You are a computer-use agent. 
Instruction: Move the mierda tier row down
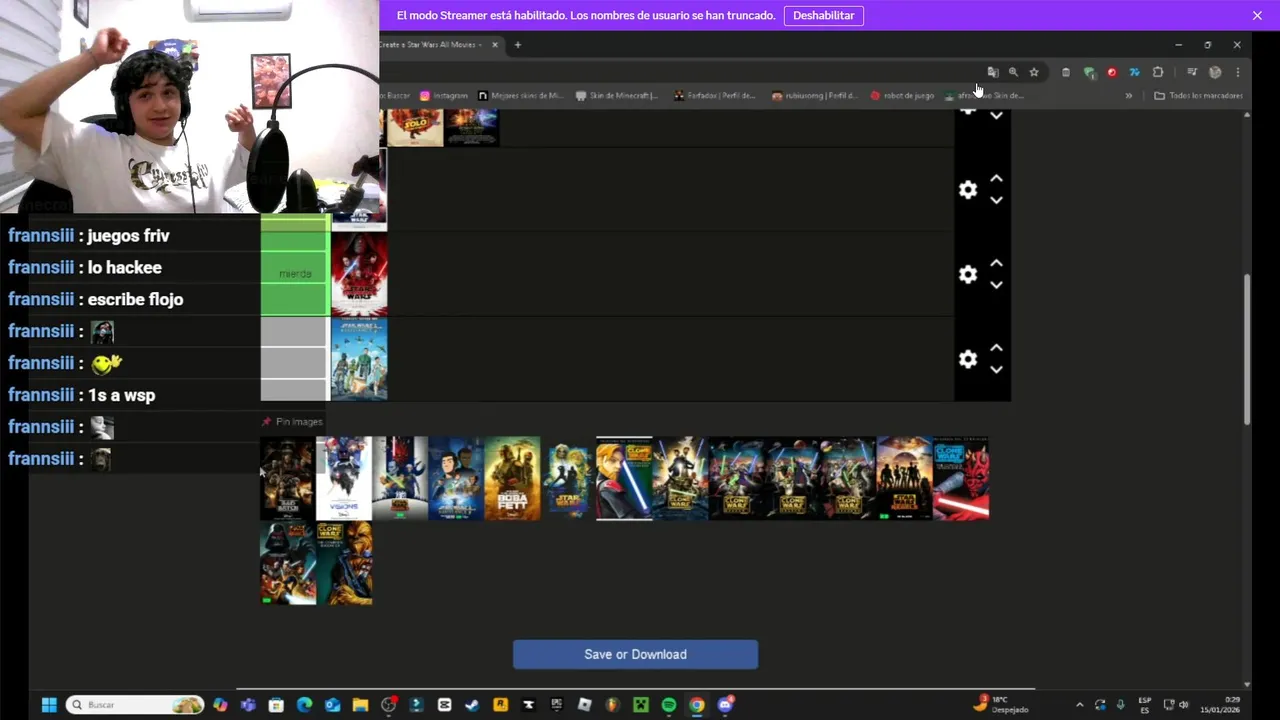click(996, 285)
